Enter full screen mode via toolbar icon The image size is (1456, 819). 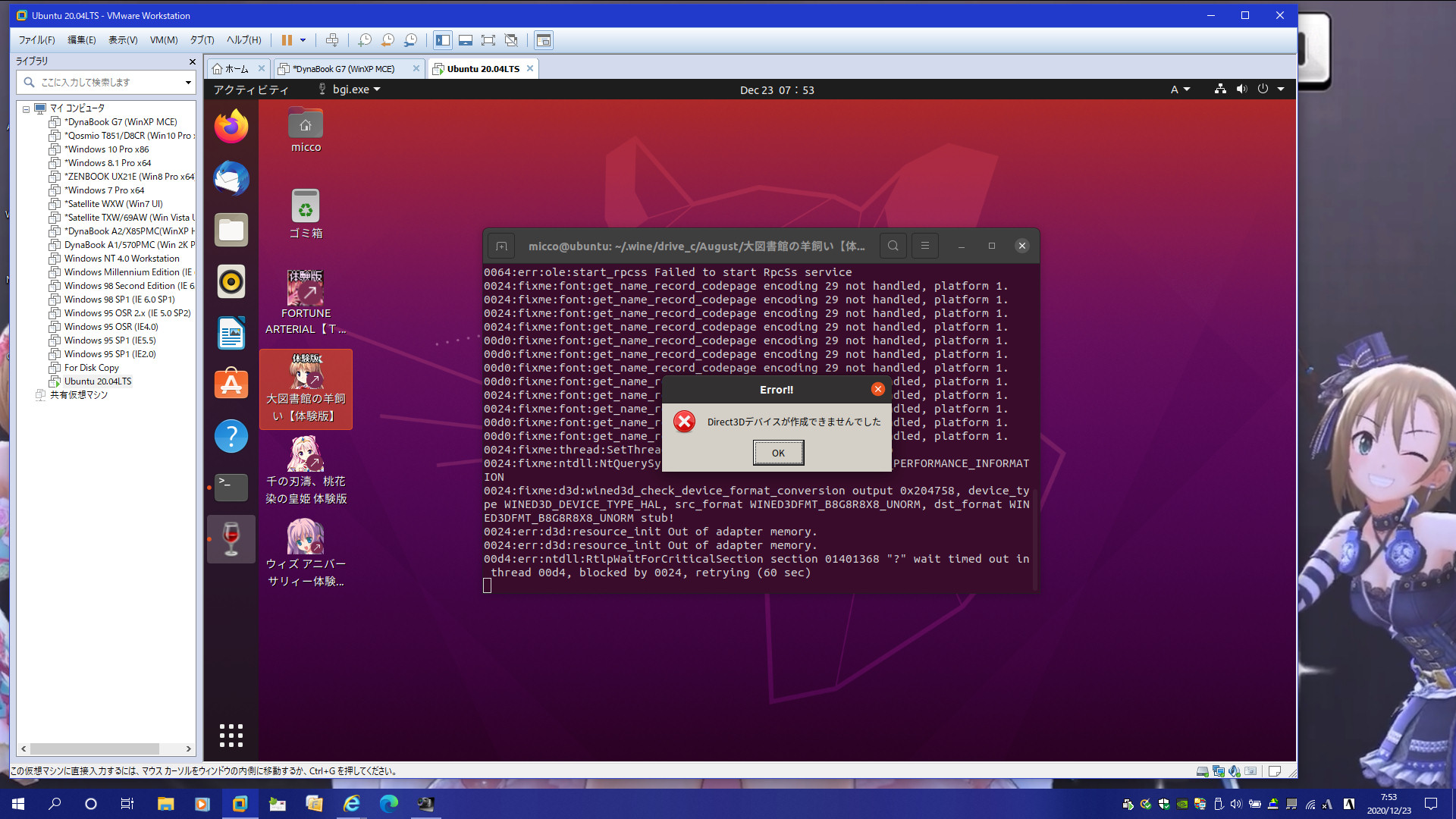[488, 40]
